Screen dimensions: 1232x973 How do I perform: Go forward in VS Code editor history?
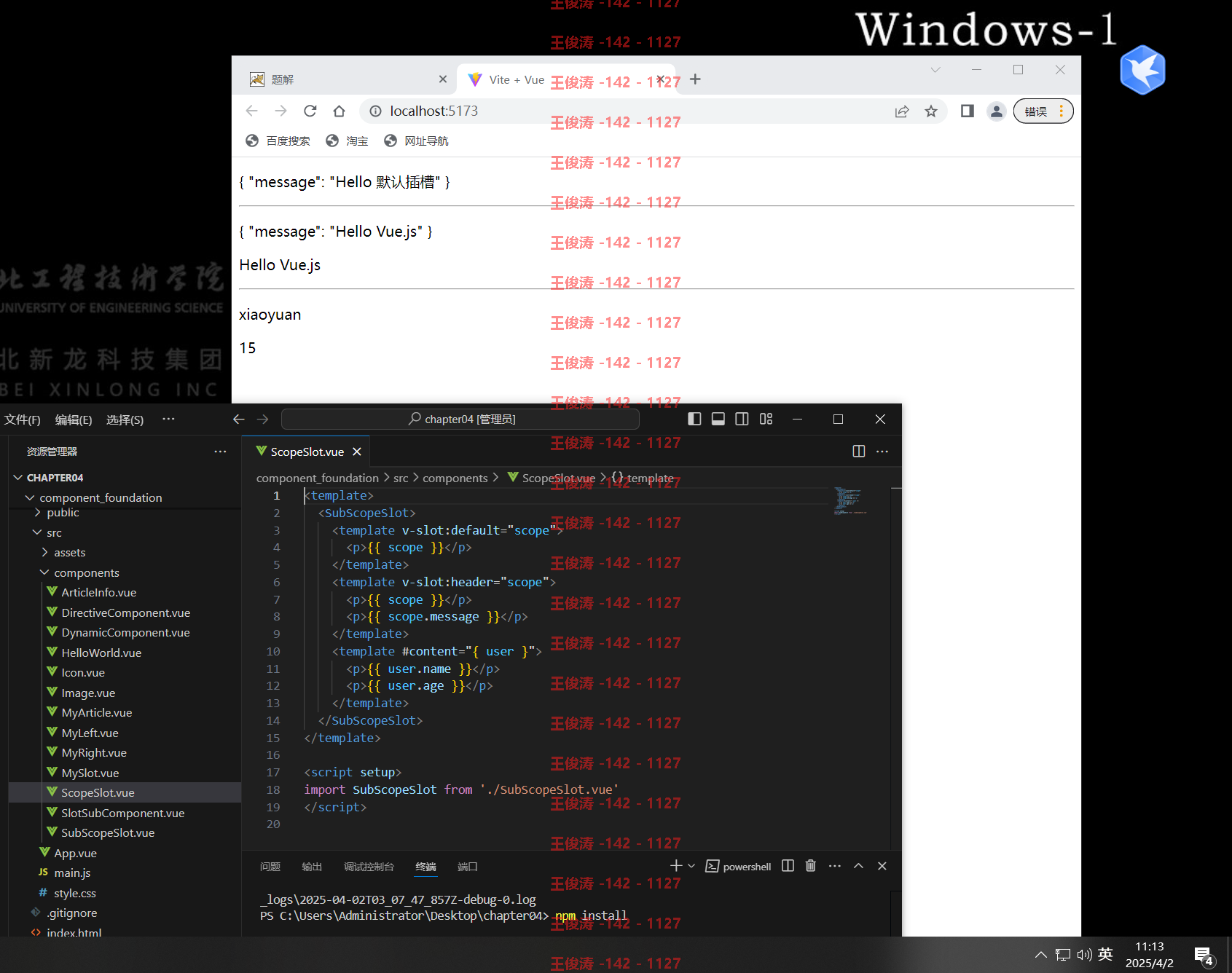[x=263, y=419]
